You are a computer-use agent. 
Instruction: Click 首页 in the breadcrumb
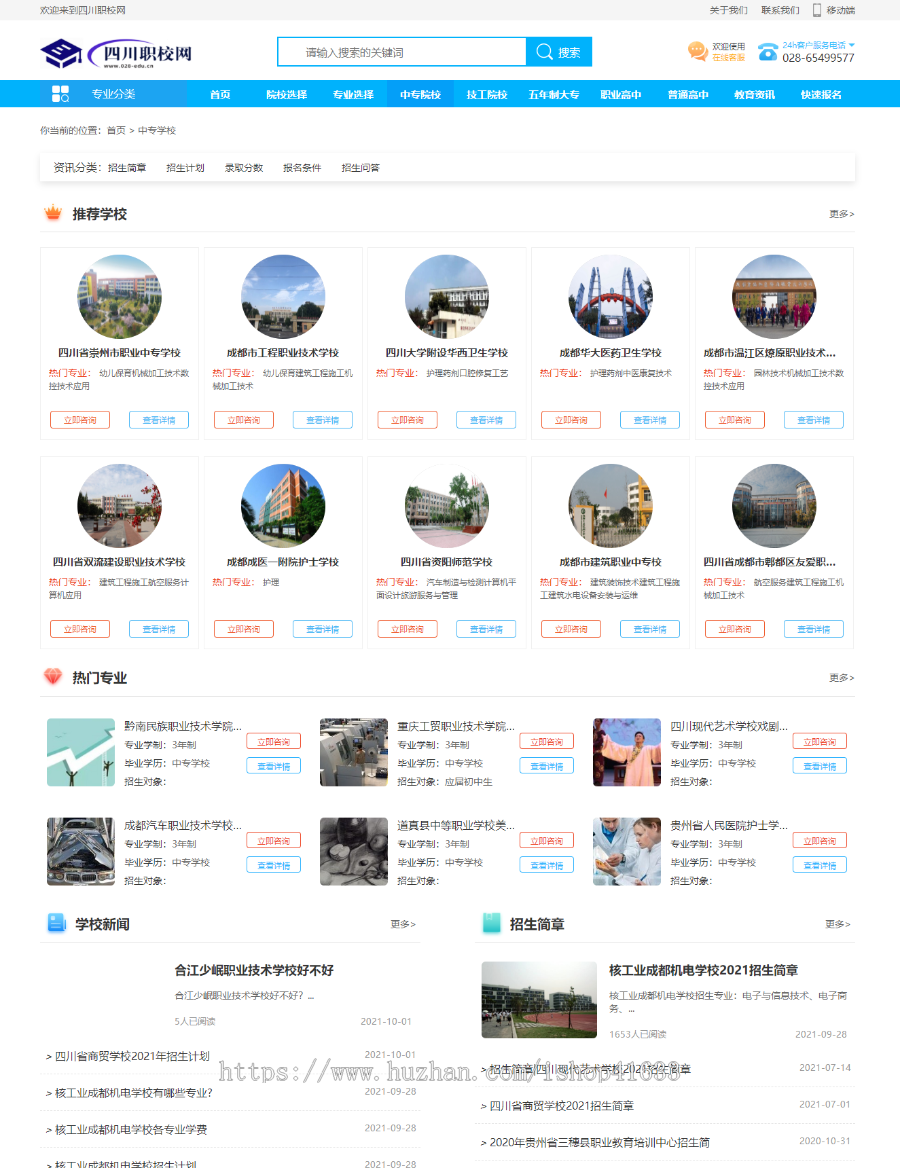(116, 130)
